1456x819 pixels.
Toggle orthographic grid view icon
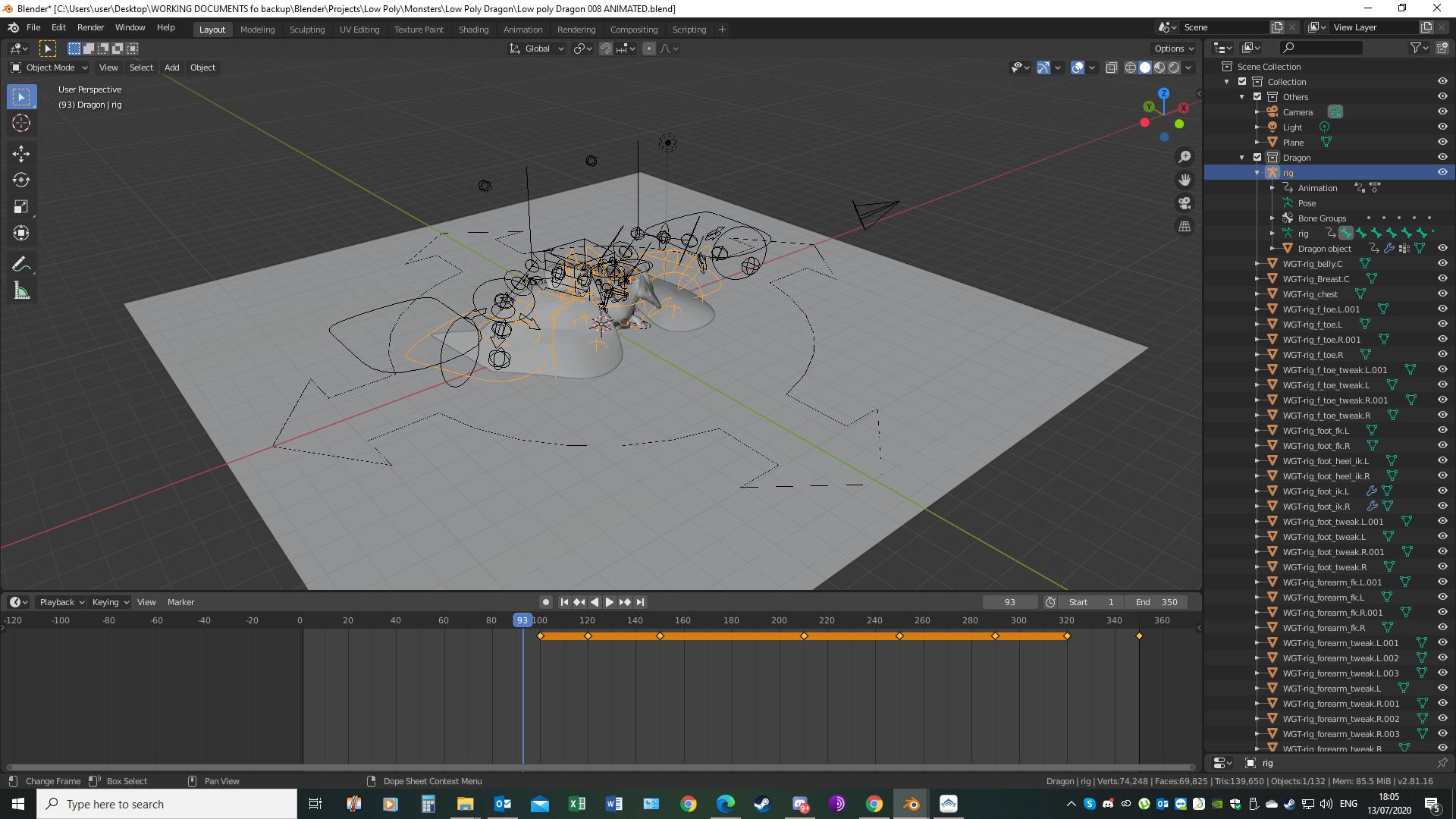tap(1185, 227)
